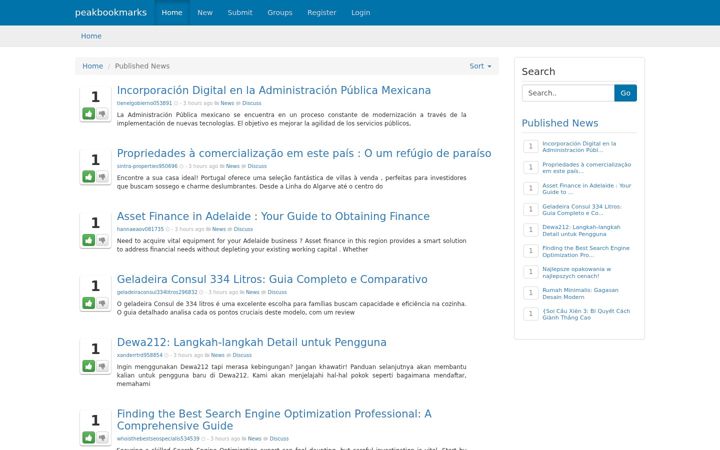The width and height of the screenshot is (720, 450).
Task: Downvote the Dewa212 Langkah-langkah article
Action: (102, 366)
